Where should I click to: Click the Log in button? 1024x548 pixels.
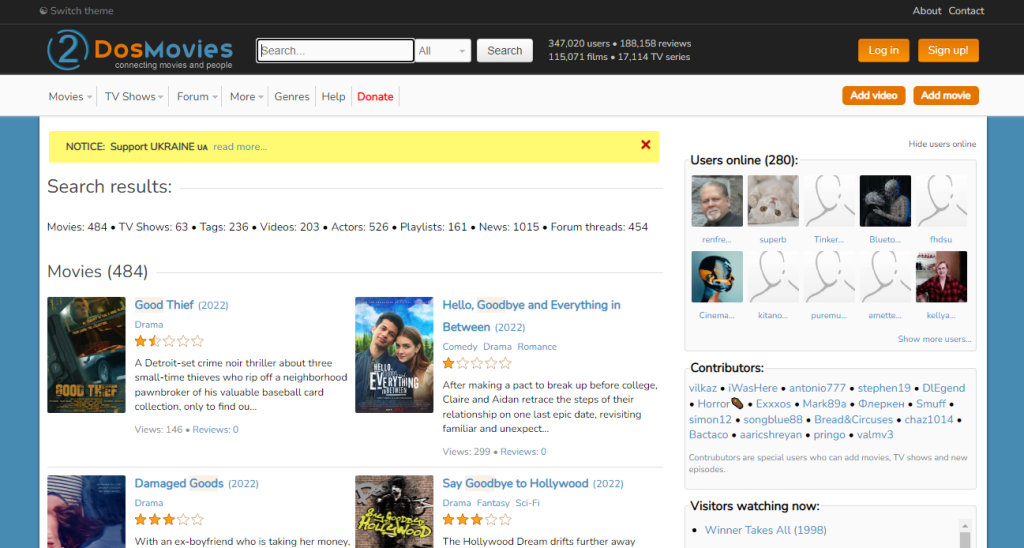click(884, 50)
